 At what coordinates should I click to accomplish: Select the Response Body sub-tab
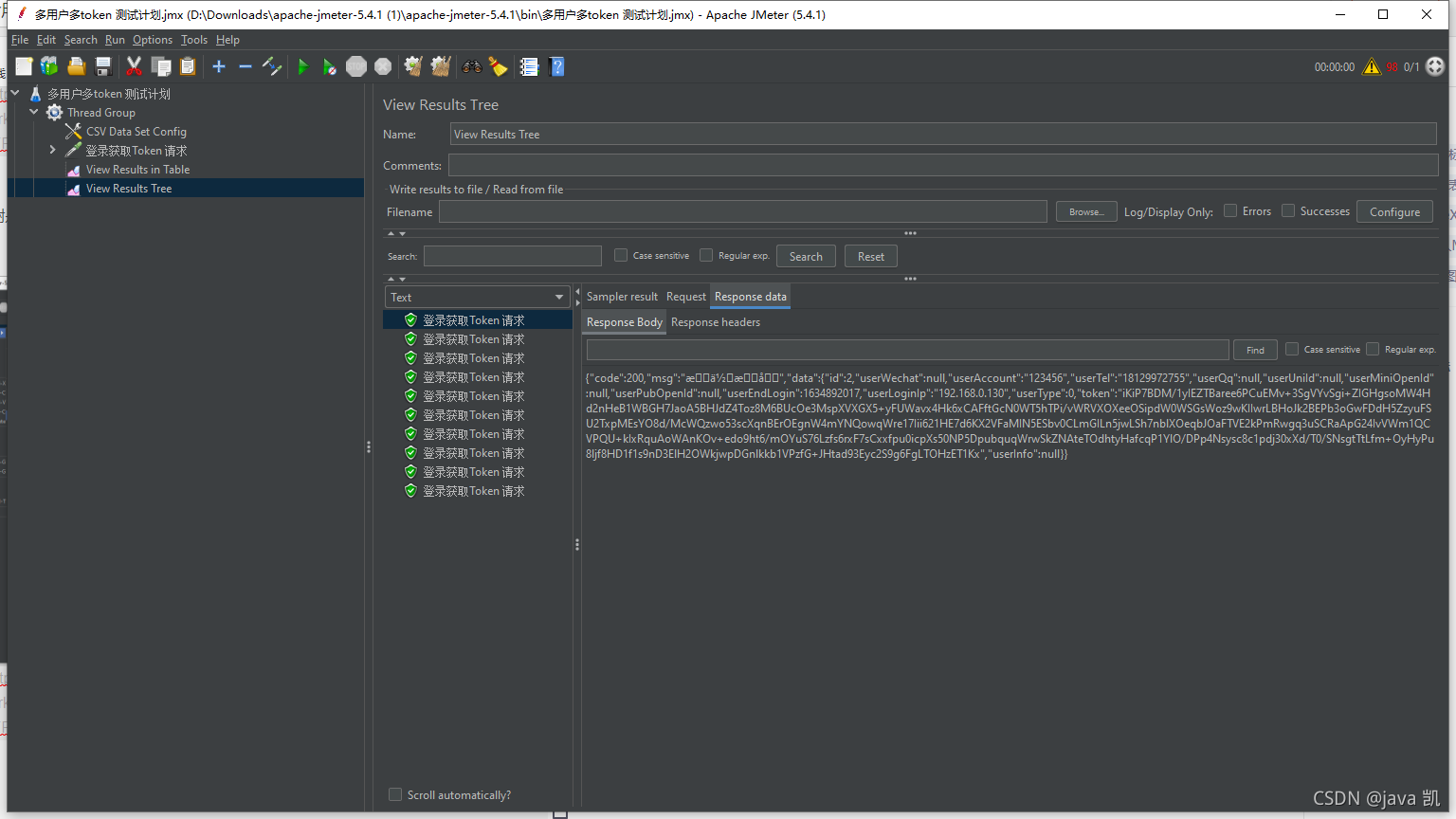coord(625,322)
